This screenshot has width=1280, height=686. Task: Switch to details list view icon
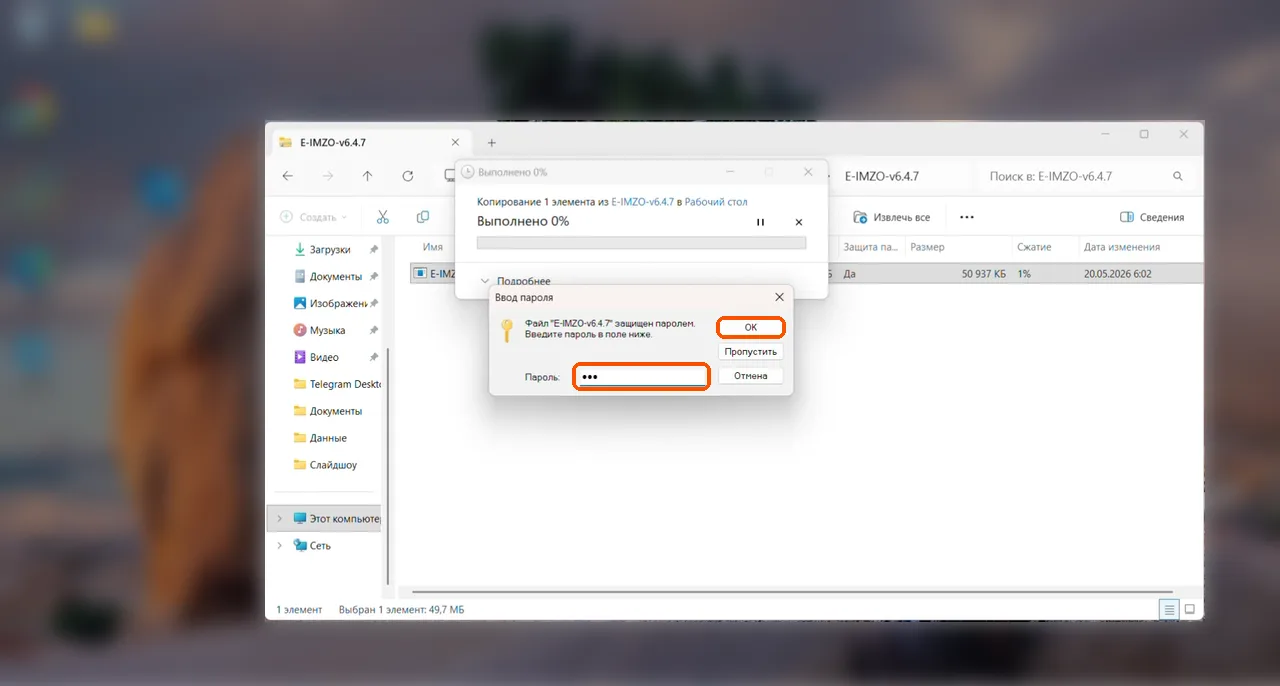1168,609
